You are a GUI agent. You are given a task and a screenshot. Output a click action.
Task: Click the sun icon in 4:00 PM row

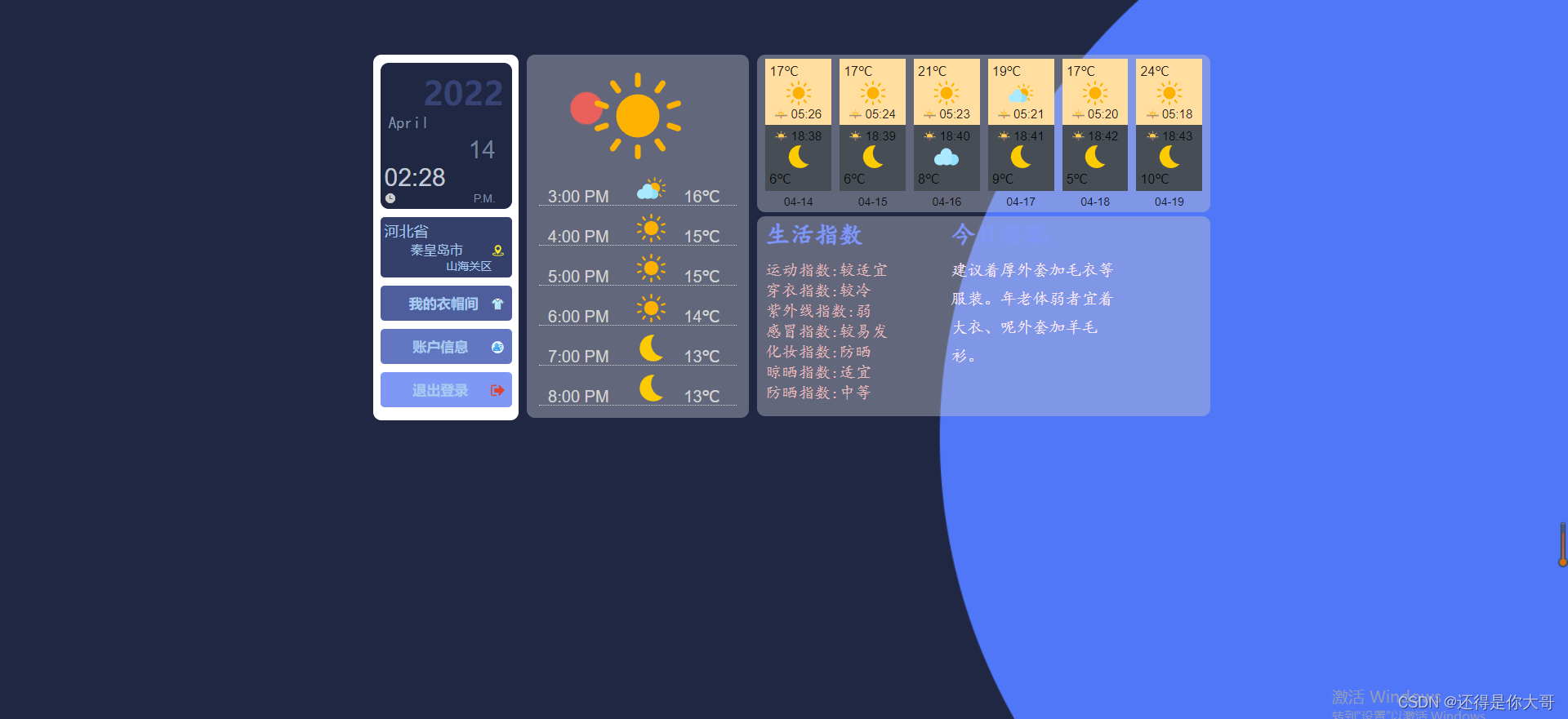pyautogui.click(x=651, y=229)
